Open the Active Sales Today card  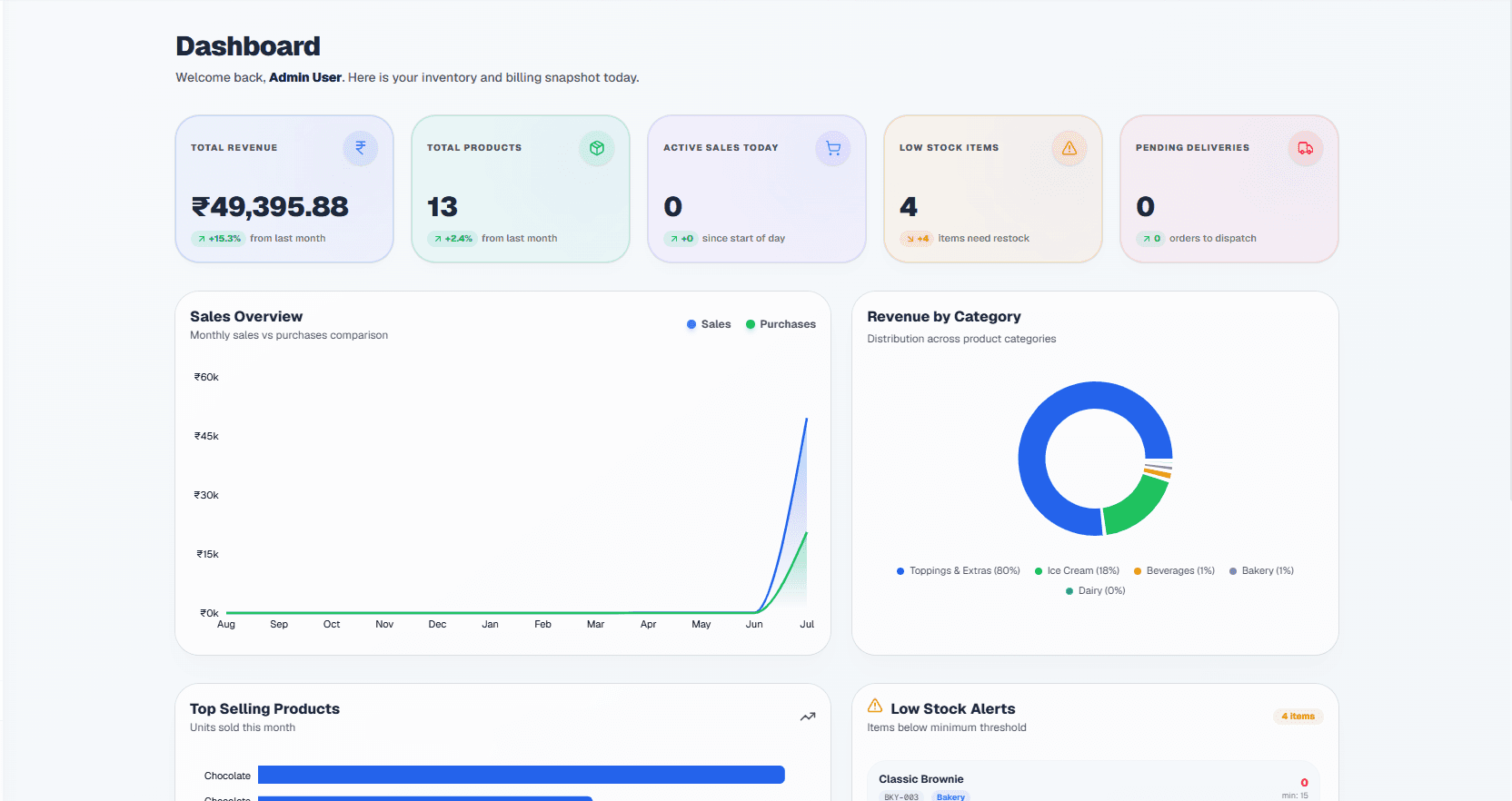click(x=757, y=189)
